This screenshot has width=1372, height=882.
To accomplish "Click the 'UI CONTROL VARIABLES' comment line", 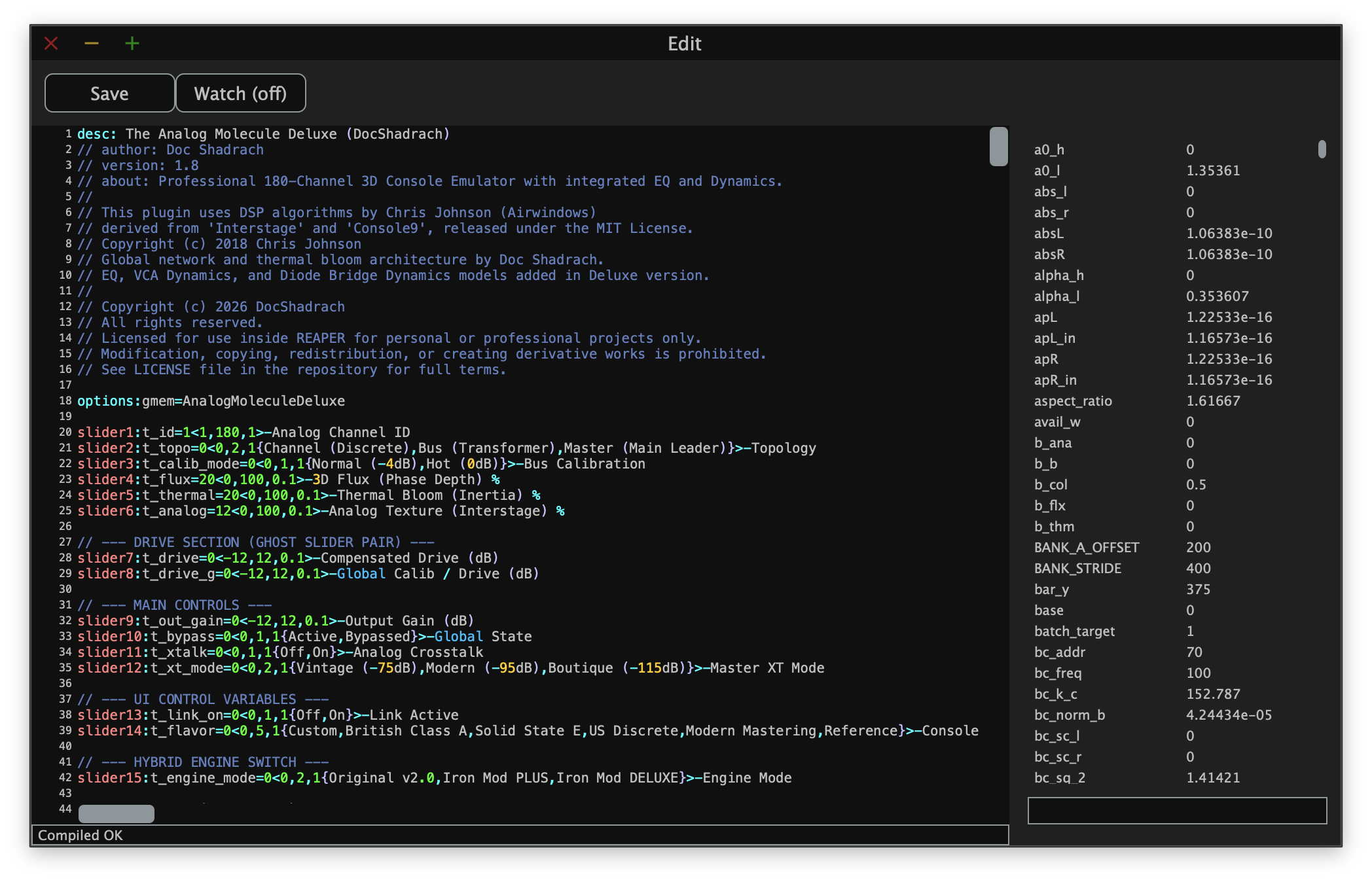I will point(203,699).
